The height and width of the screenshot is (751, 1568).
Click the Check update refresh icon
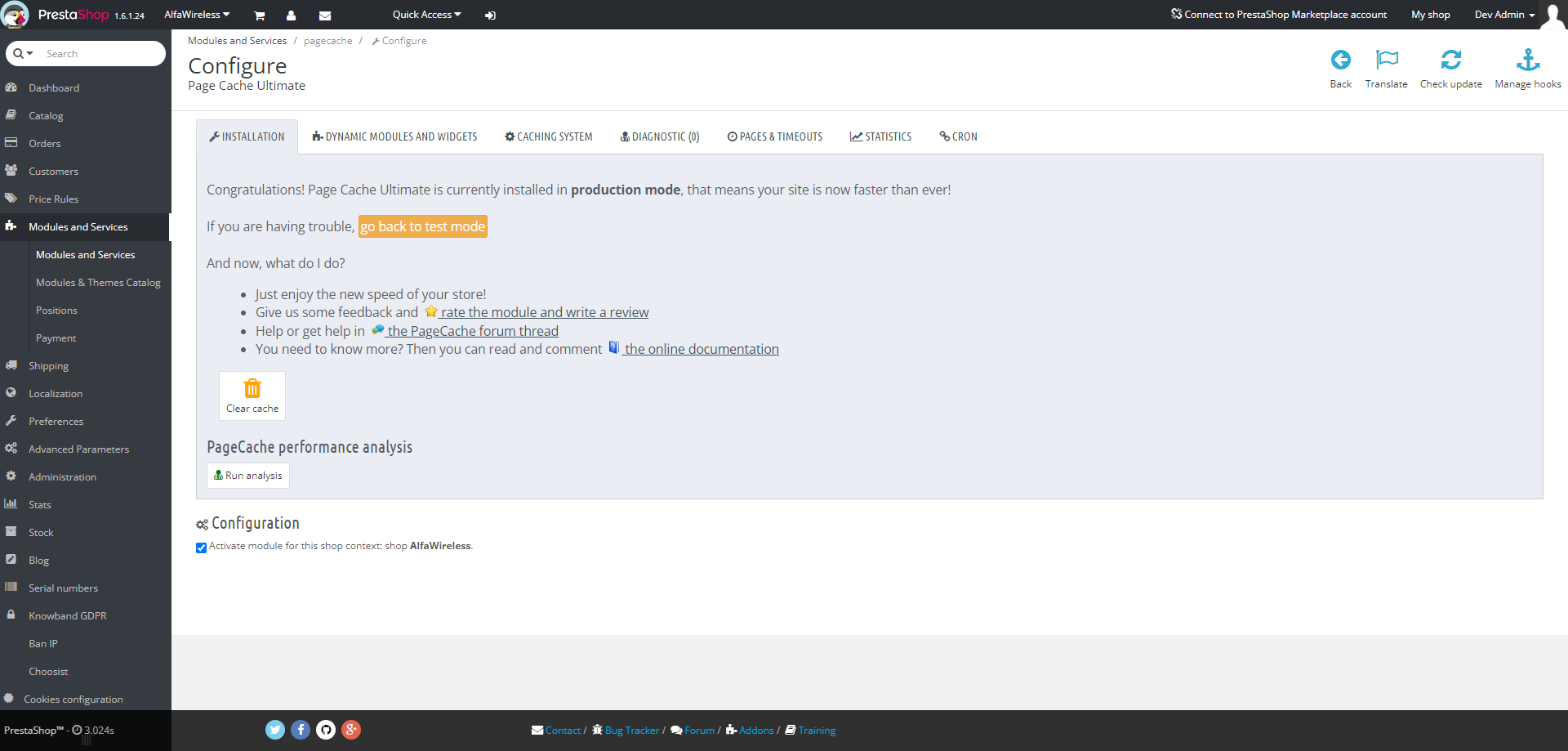tap(1451, 60)
